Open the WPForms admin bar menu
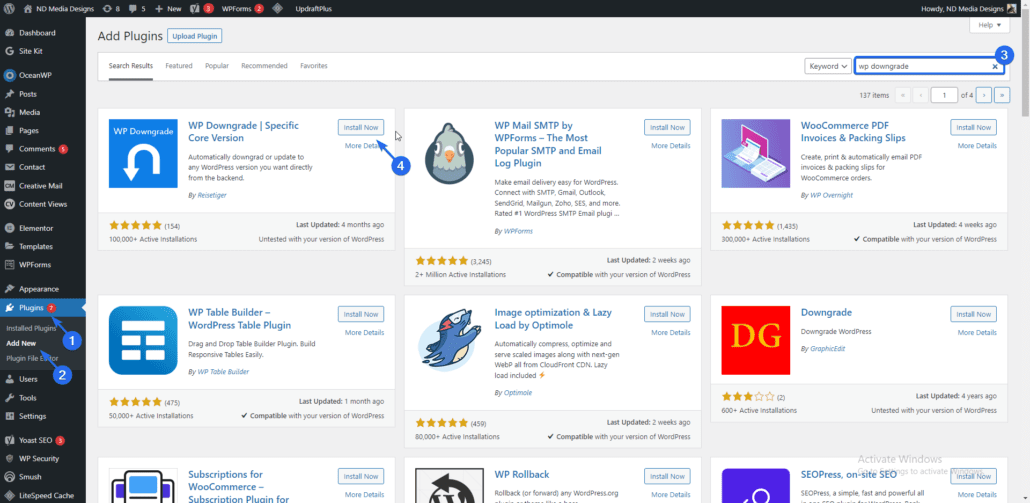The width and height of the screenshot is (1030, 503). 242,9
